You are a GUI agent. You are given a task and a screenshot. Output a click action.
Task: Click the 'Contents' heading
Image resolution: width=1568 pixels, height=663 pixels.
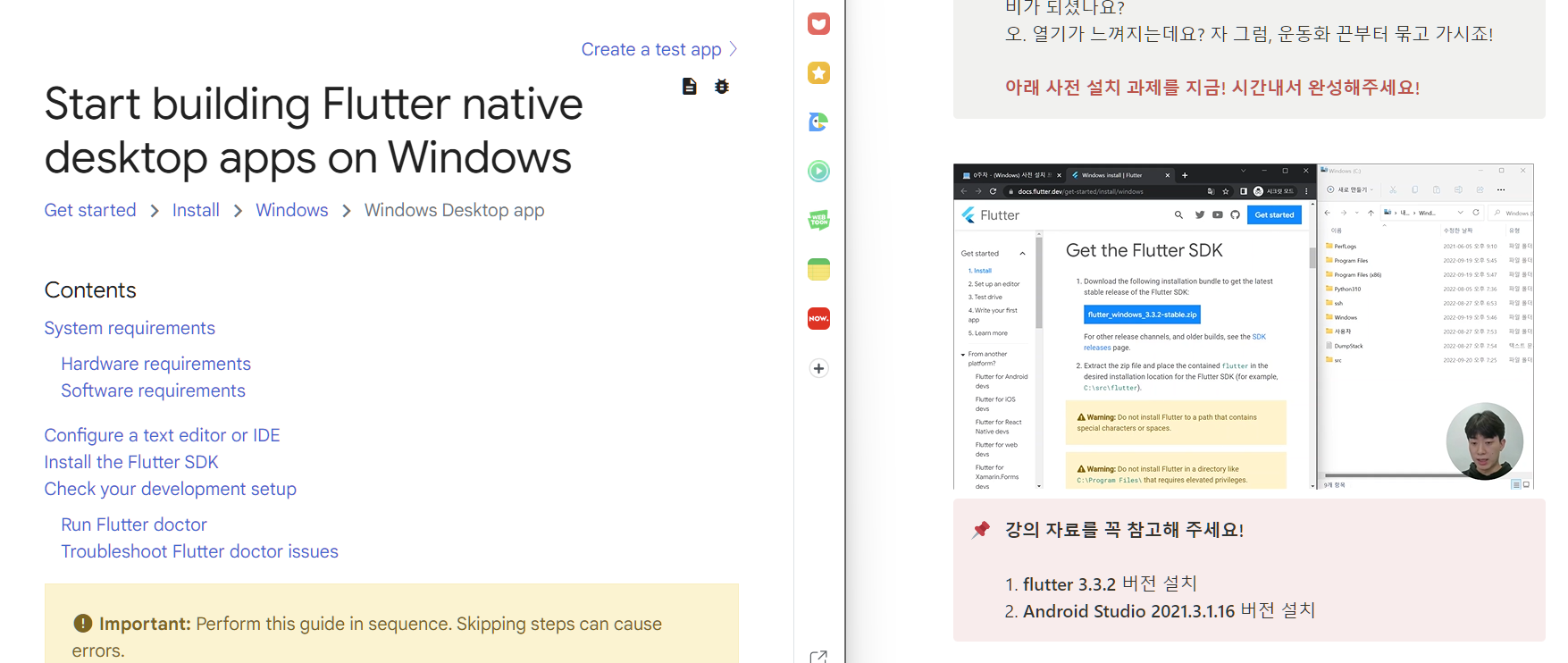click(90, 290)
